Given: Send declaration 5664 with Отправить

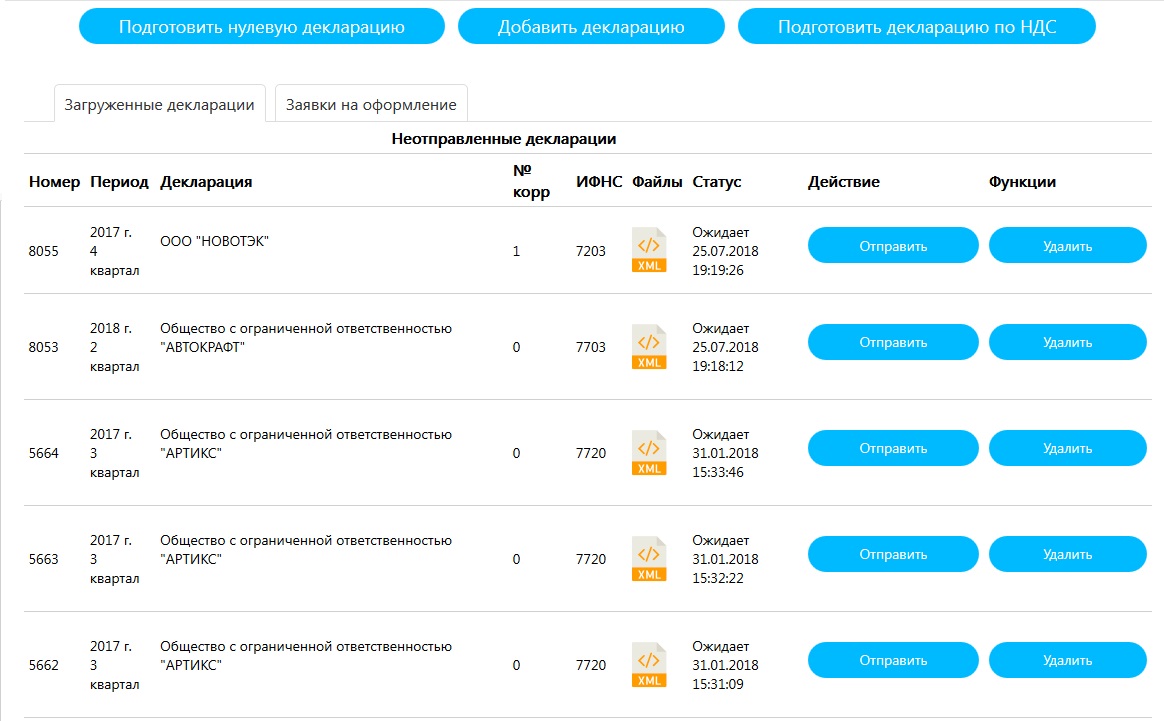Looking at the screenshot, I should click(x=893, y=448).
